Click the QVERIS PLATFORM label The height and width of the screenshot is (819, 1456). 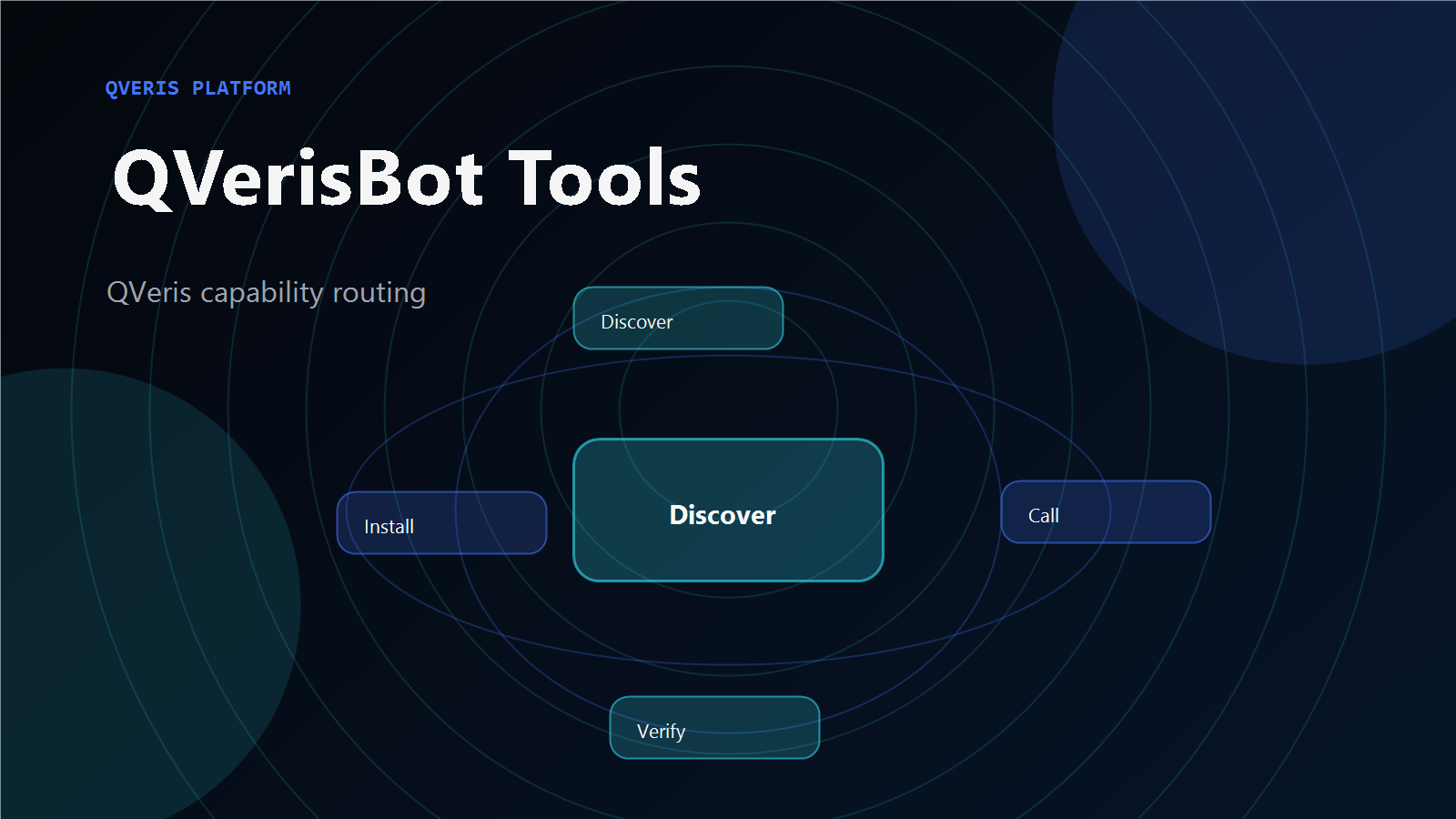pyautogui.click(x=197, y=88)
